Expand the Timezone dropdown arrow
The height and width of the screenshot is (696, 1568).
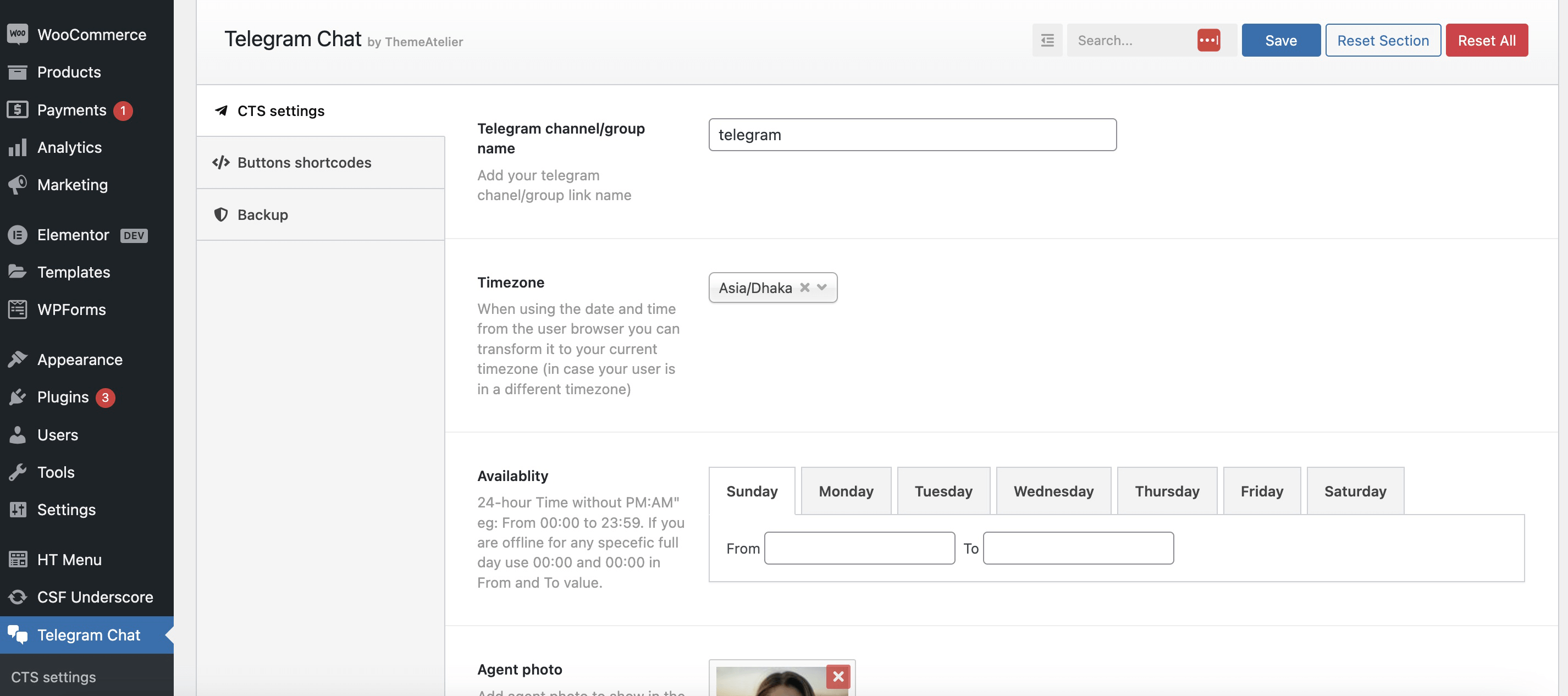coord(822,288)
